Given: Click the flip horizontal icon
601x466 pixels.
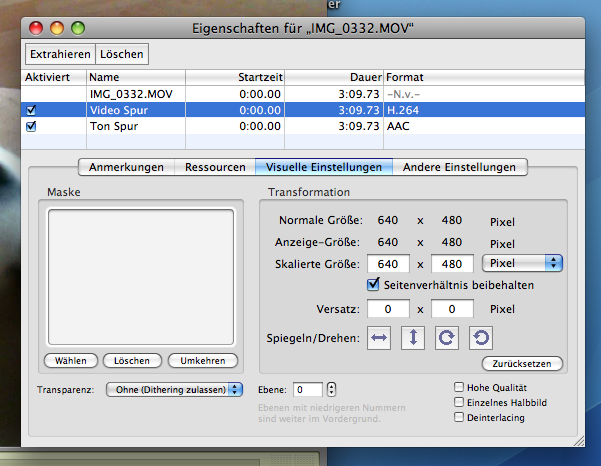Looking at the screenshot, I should coord(380,338).
